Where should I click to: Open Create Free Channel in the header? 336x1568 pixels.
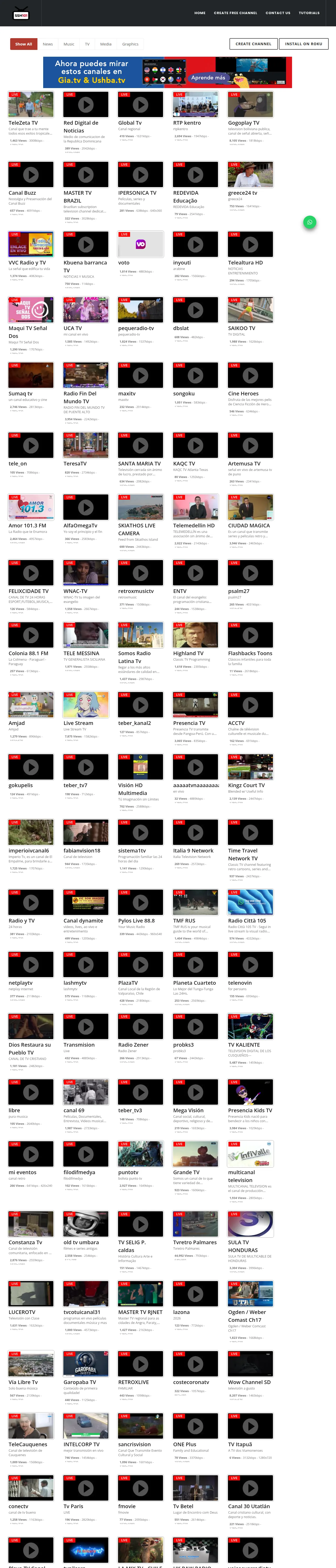[235, 13]
